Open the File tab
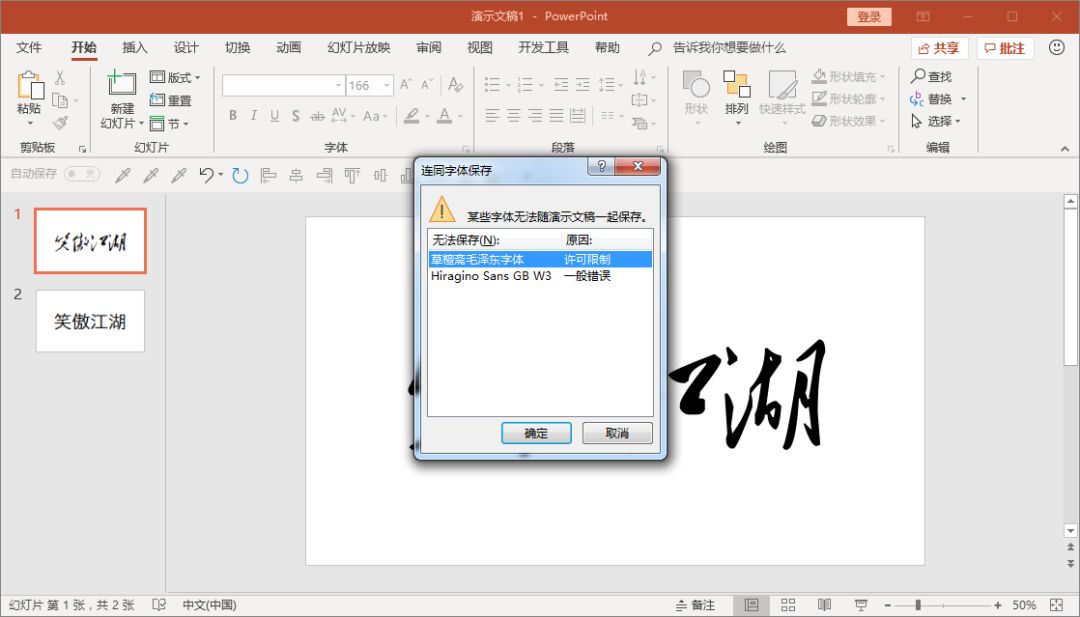 [29, 48]
